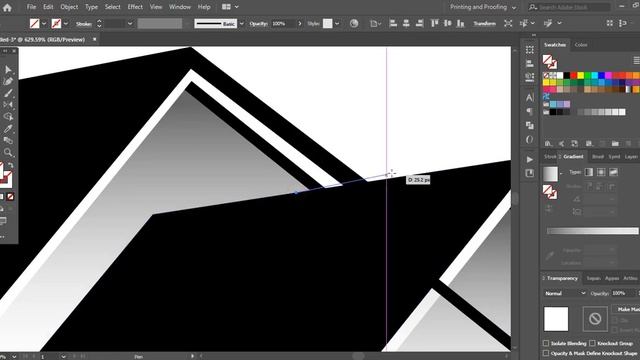Switch to the Appearance tab
The image size is (640, 360).
click(611, 278)
